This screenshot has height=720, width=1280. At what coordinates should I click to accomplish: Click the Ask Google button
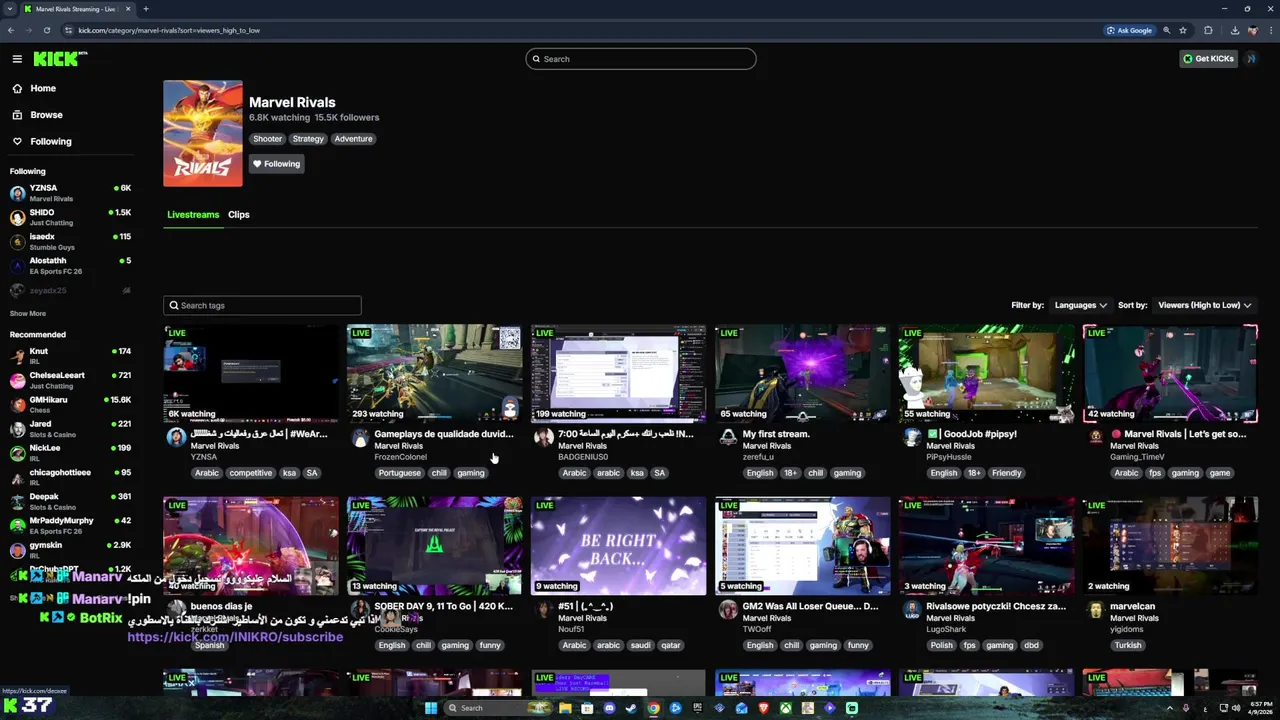(1129, 30)
